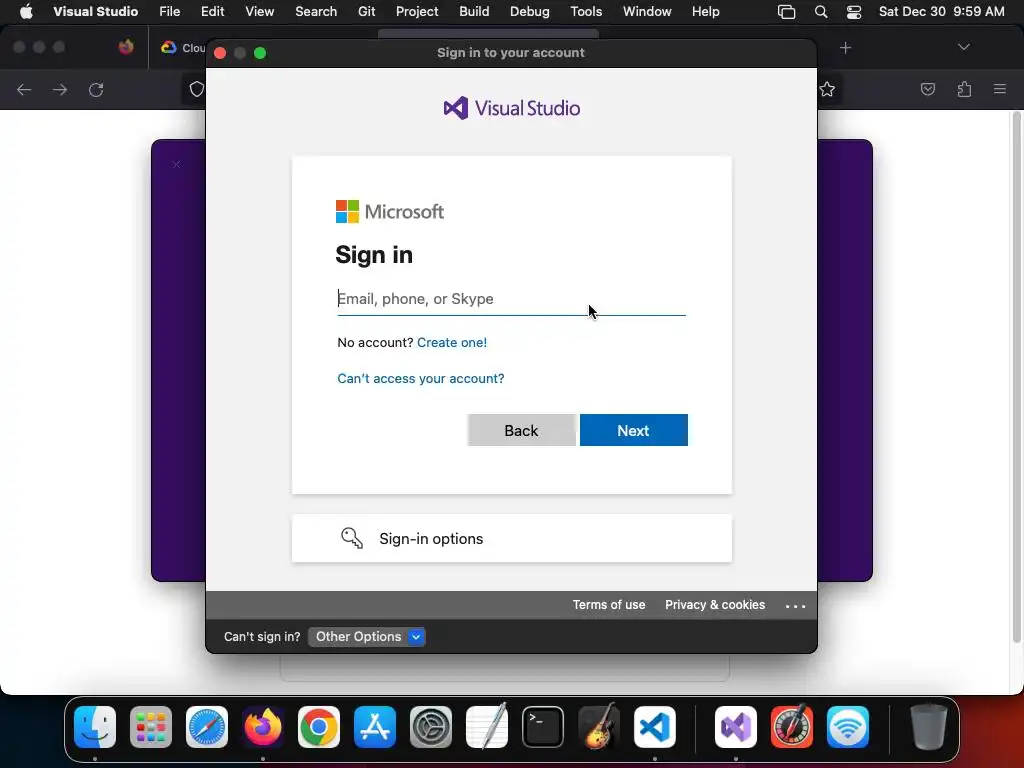The image size is (1024, 768).
Task: Open GarageBand from the dock
Action: pyautogui.click(x=599, y=727)
